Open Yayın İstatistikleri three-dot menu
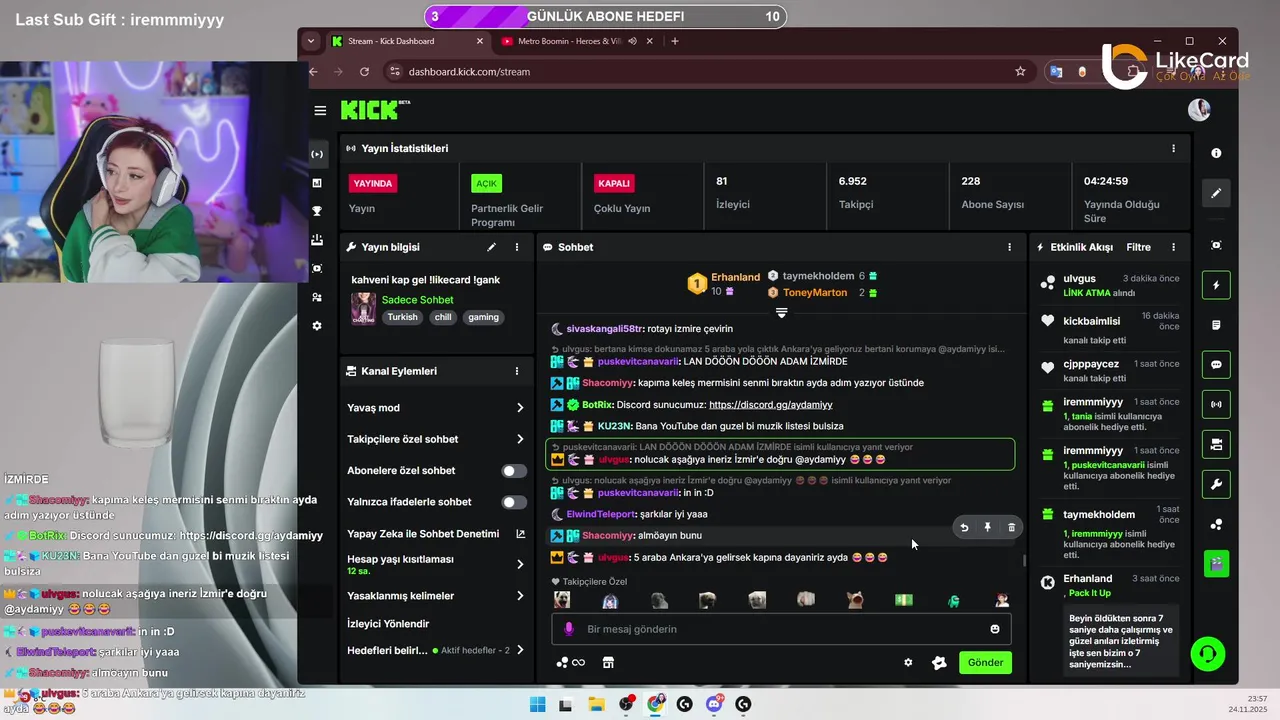Image resolution: width=1280 pixels, height=720 pixels. 1173,148
